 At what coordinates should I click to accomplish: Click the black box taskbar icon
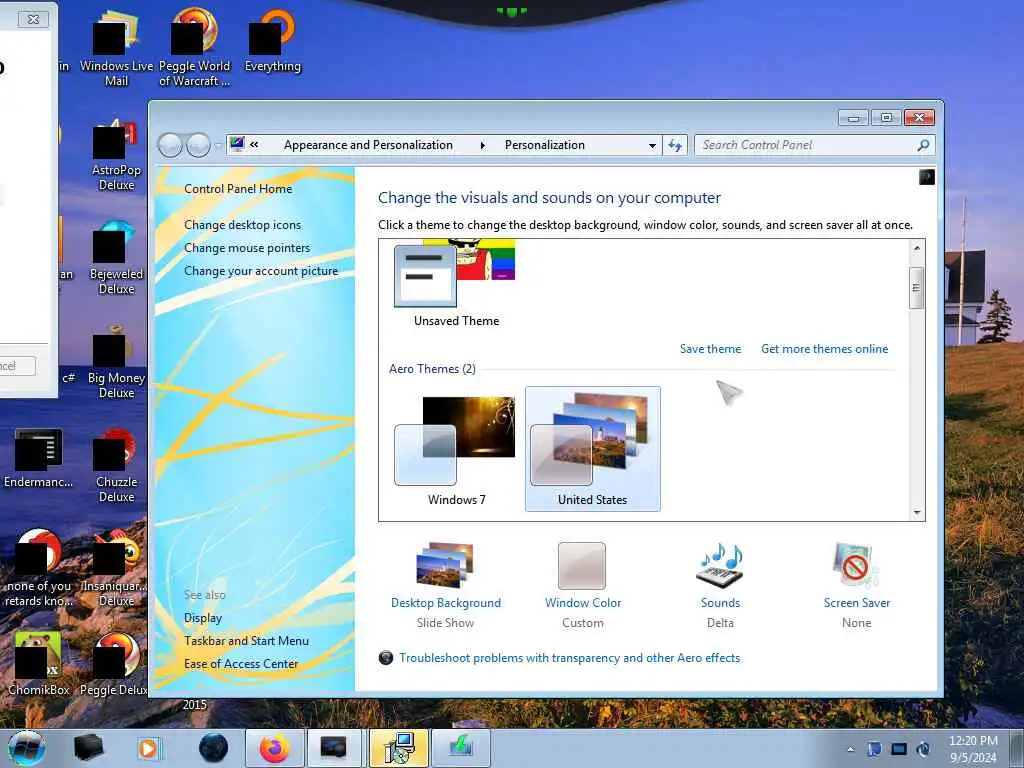(88, 748)
